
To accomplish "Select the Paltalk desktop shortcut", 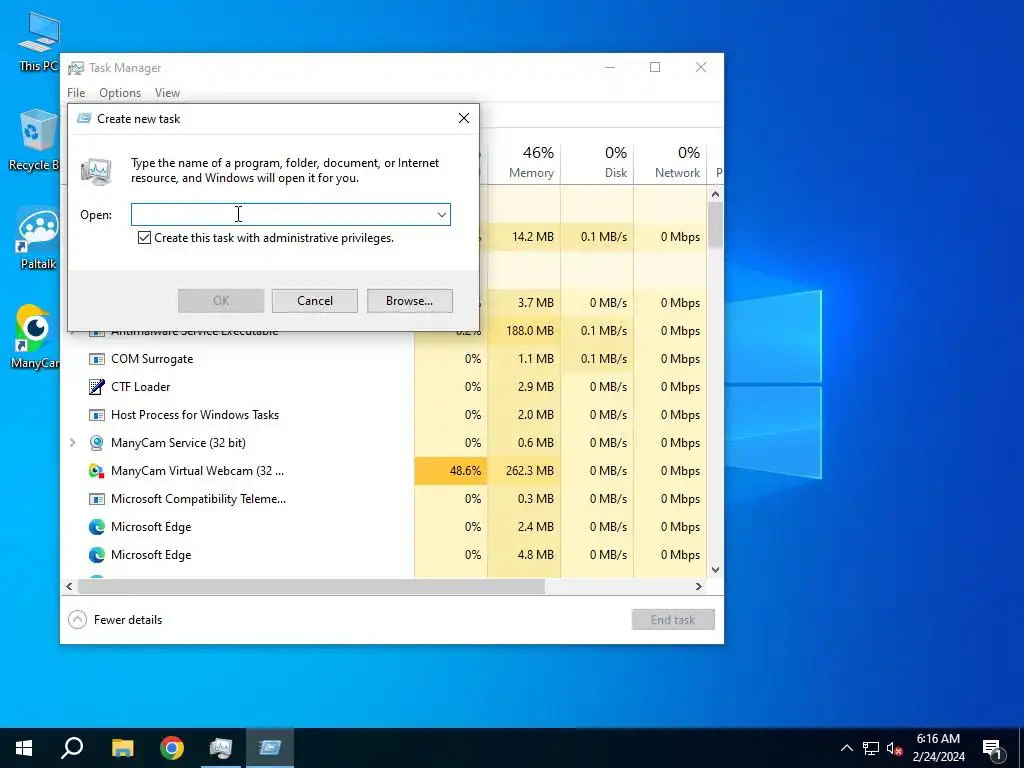I will 37,239.
